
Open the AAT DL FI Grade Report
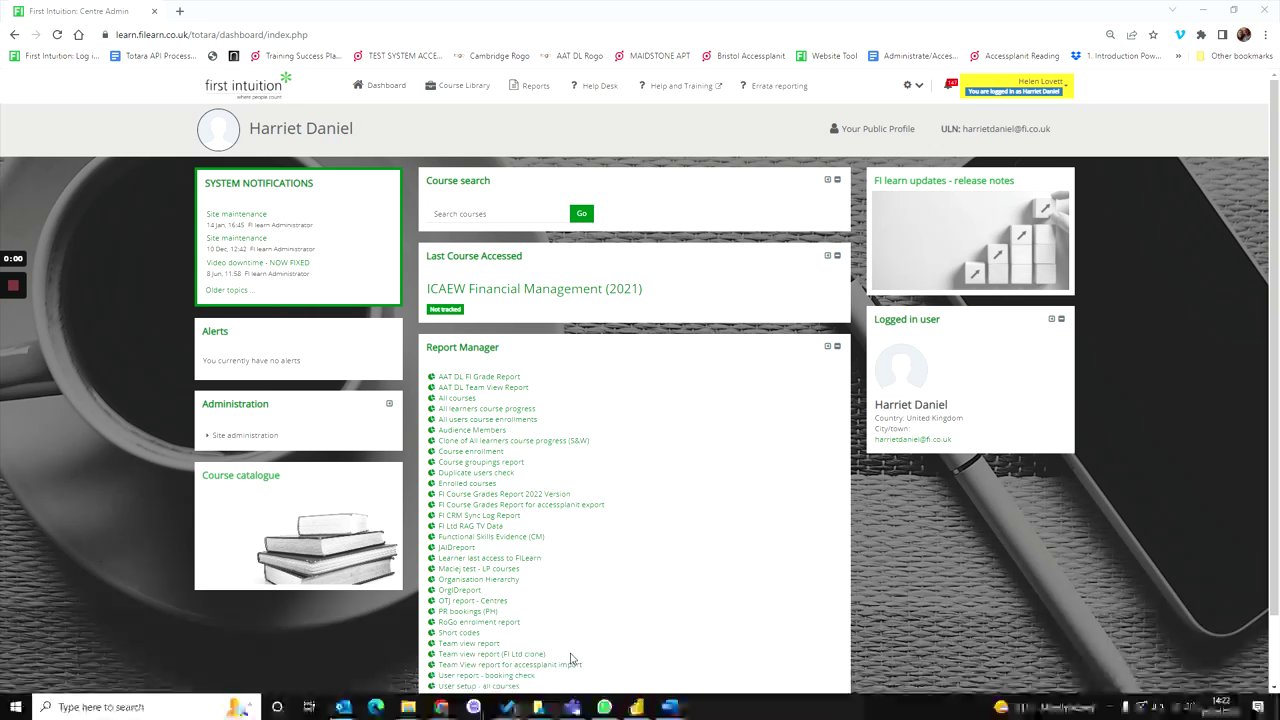[x=479, y=377]
